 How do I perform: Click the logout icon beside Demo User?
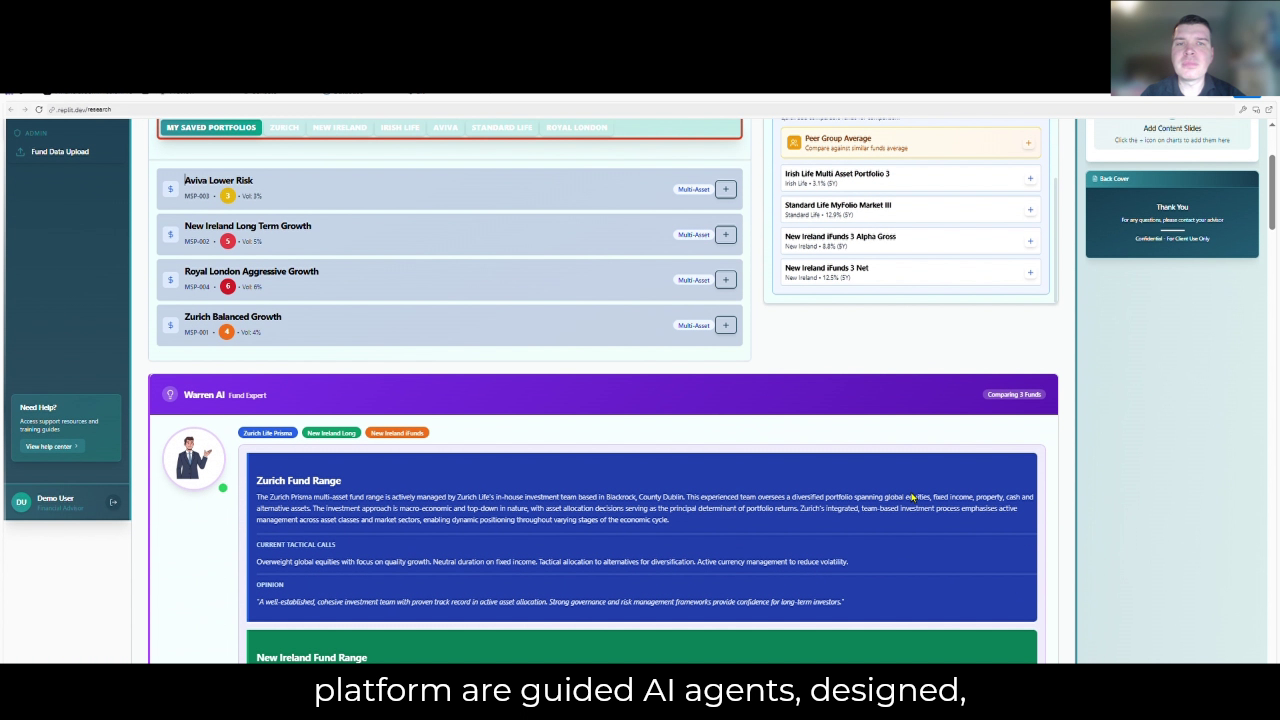tap(113, 502)
